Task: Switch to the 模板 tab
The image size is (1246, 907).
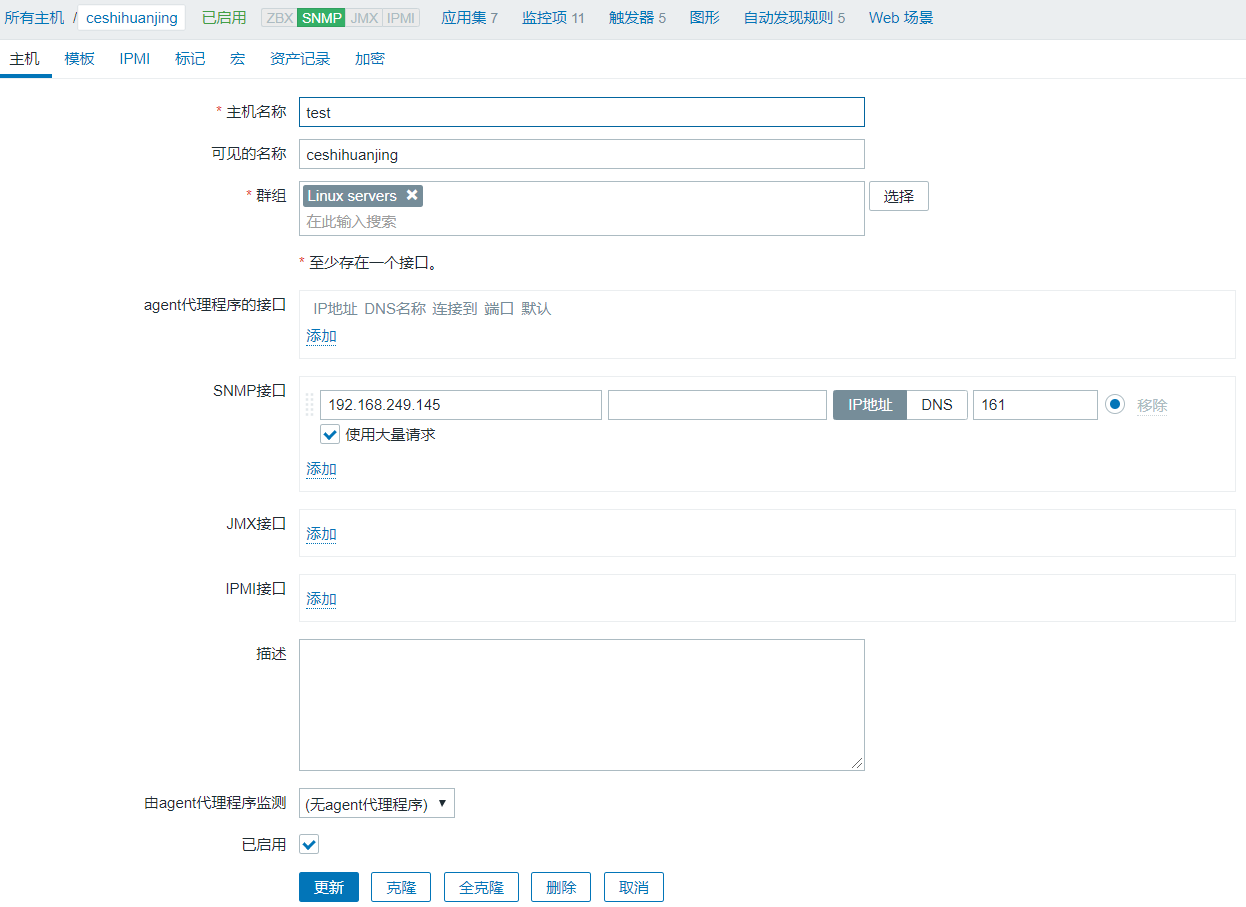Action: click(78, 59)
